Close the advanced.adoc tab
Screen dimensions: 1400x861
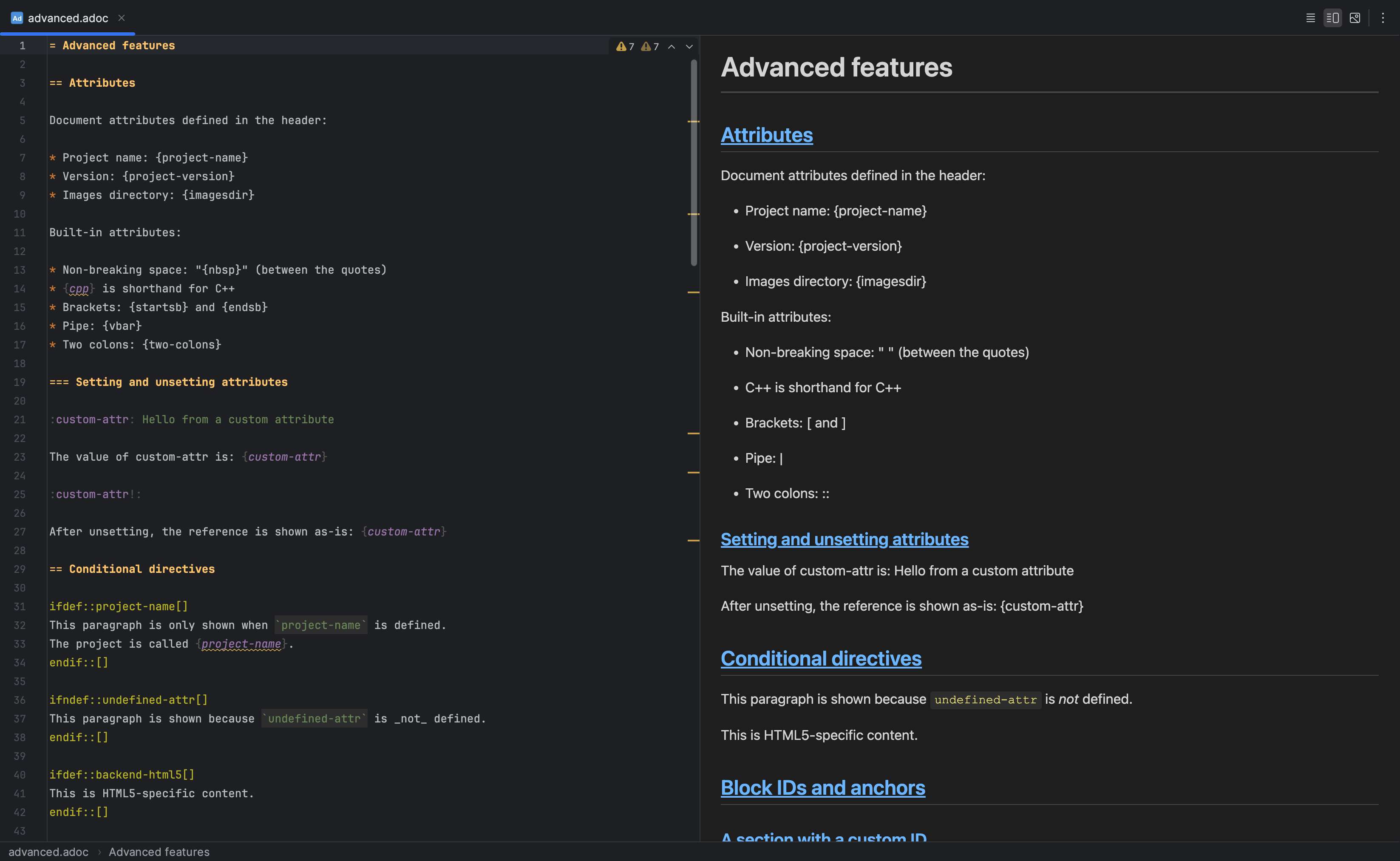(x=121, y=18)
